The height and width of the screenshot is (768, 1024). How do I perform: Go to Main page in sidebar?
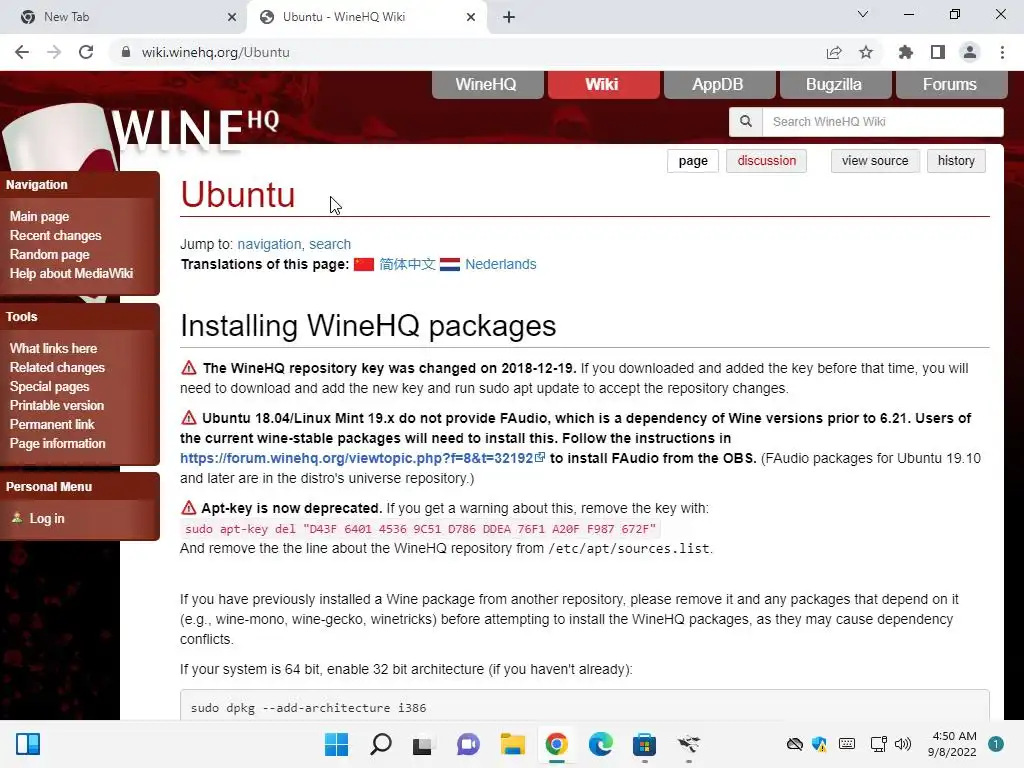[39, 216]
